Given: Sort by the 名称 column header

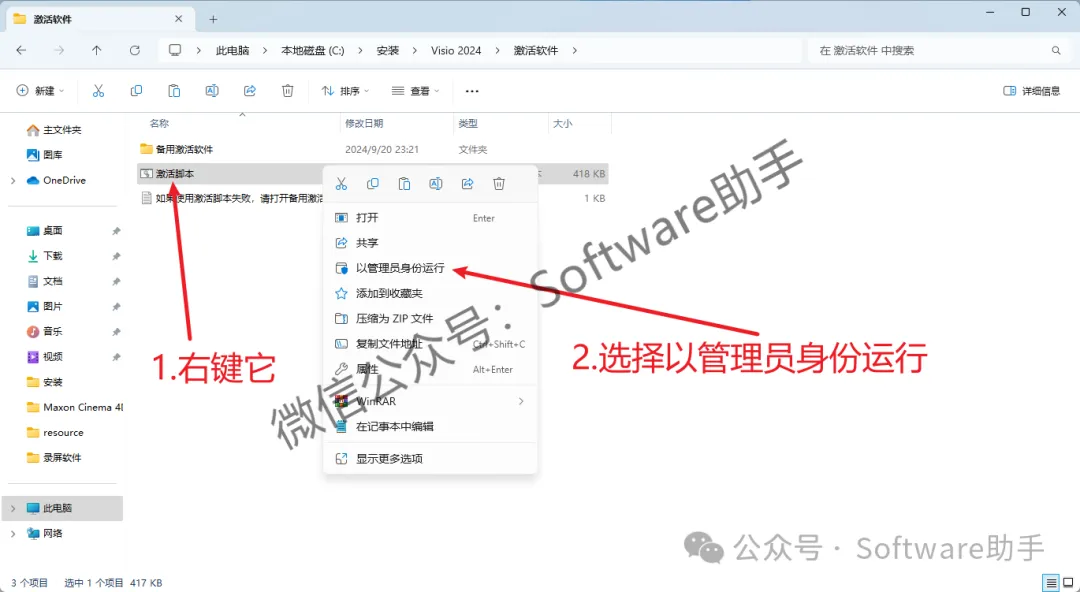Looking at the screenshot, I should [159, 123].
